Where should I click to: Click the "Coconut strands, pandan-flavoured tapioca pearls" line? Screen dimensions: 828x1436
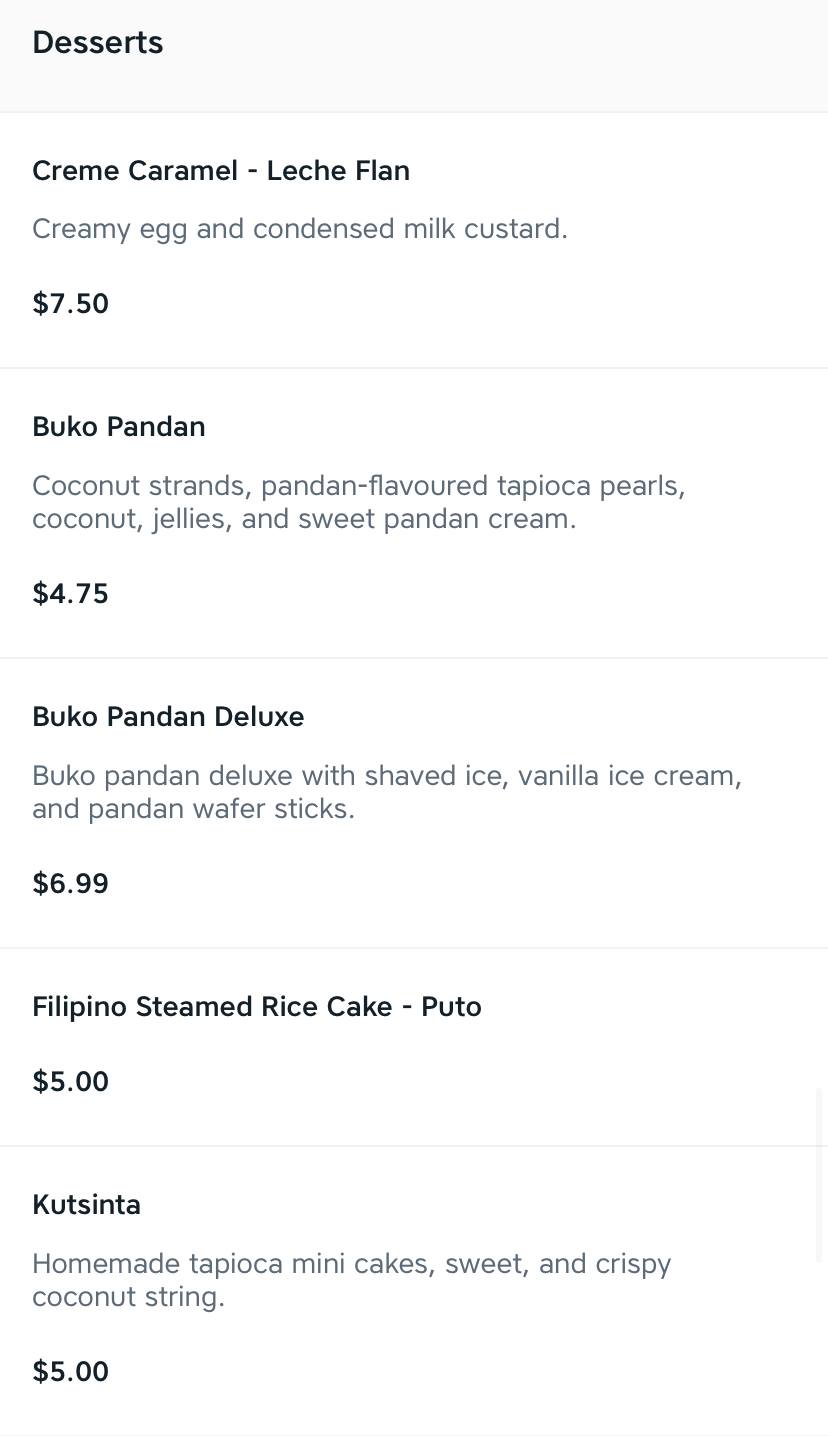(x=358, y=486)
